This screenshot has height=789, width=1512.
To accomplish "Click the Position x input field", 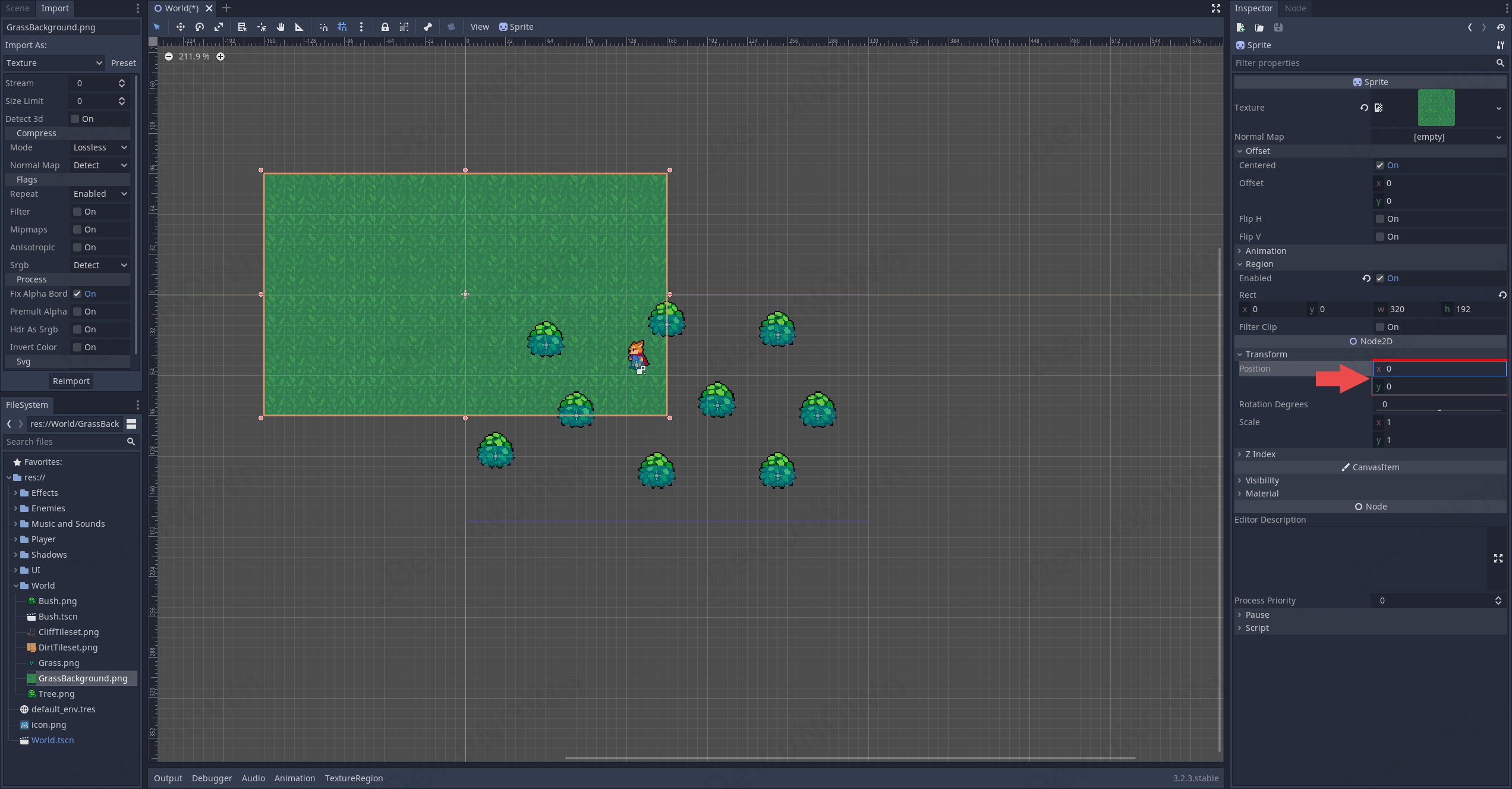I will (1439, 369).
